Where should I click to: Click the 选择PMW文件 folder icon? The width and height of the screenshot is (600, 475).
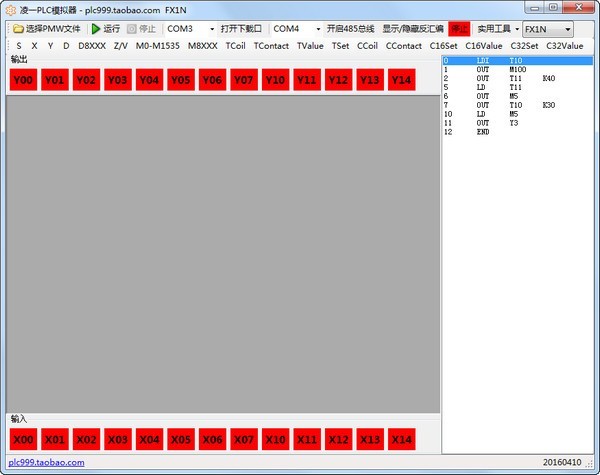click(18, 29)
